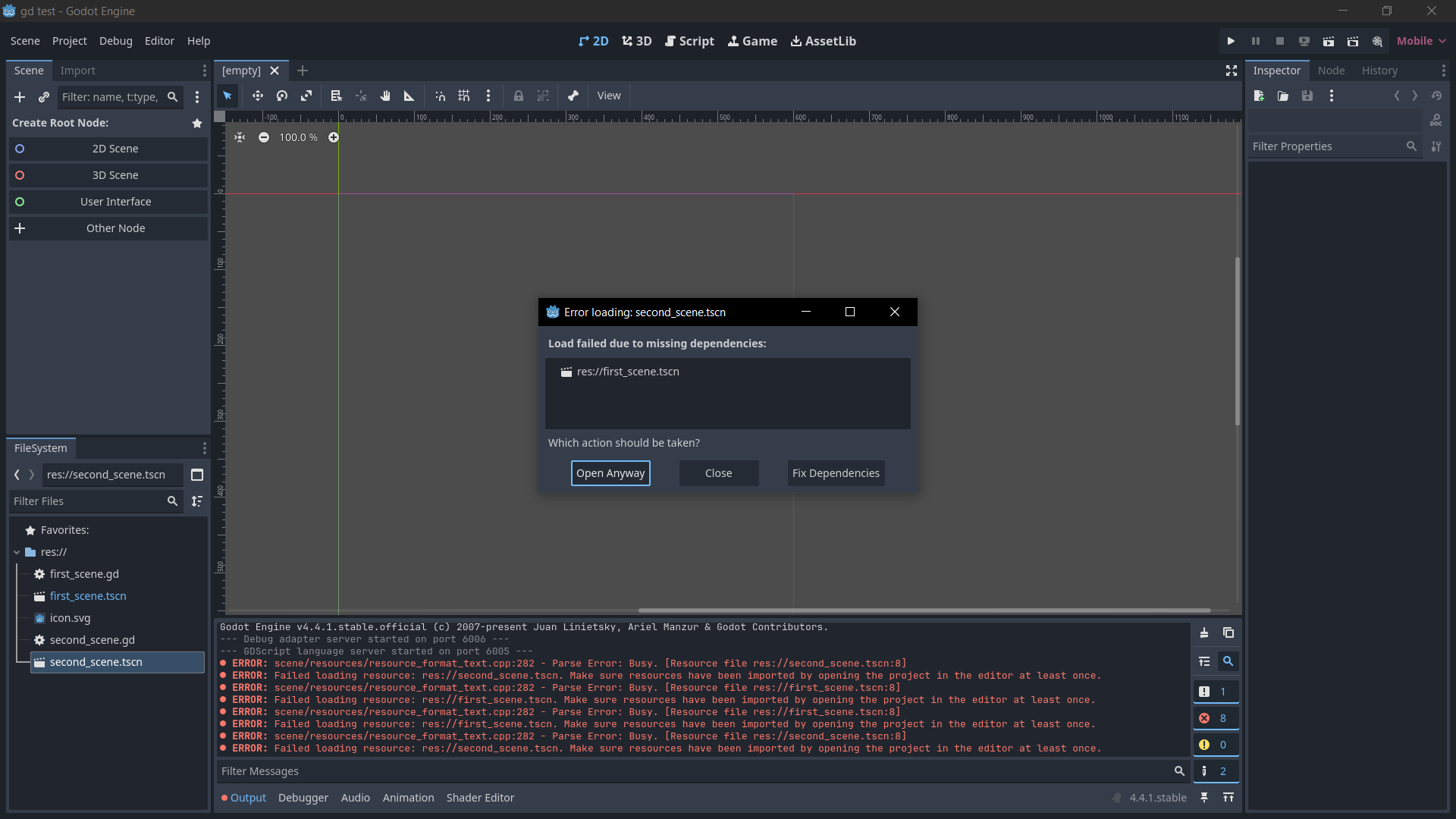Open file sort options icon
Screen dimensions: 1456x819
point(197,501)
